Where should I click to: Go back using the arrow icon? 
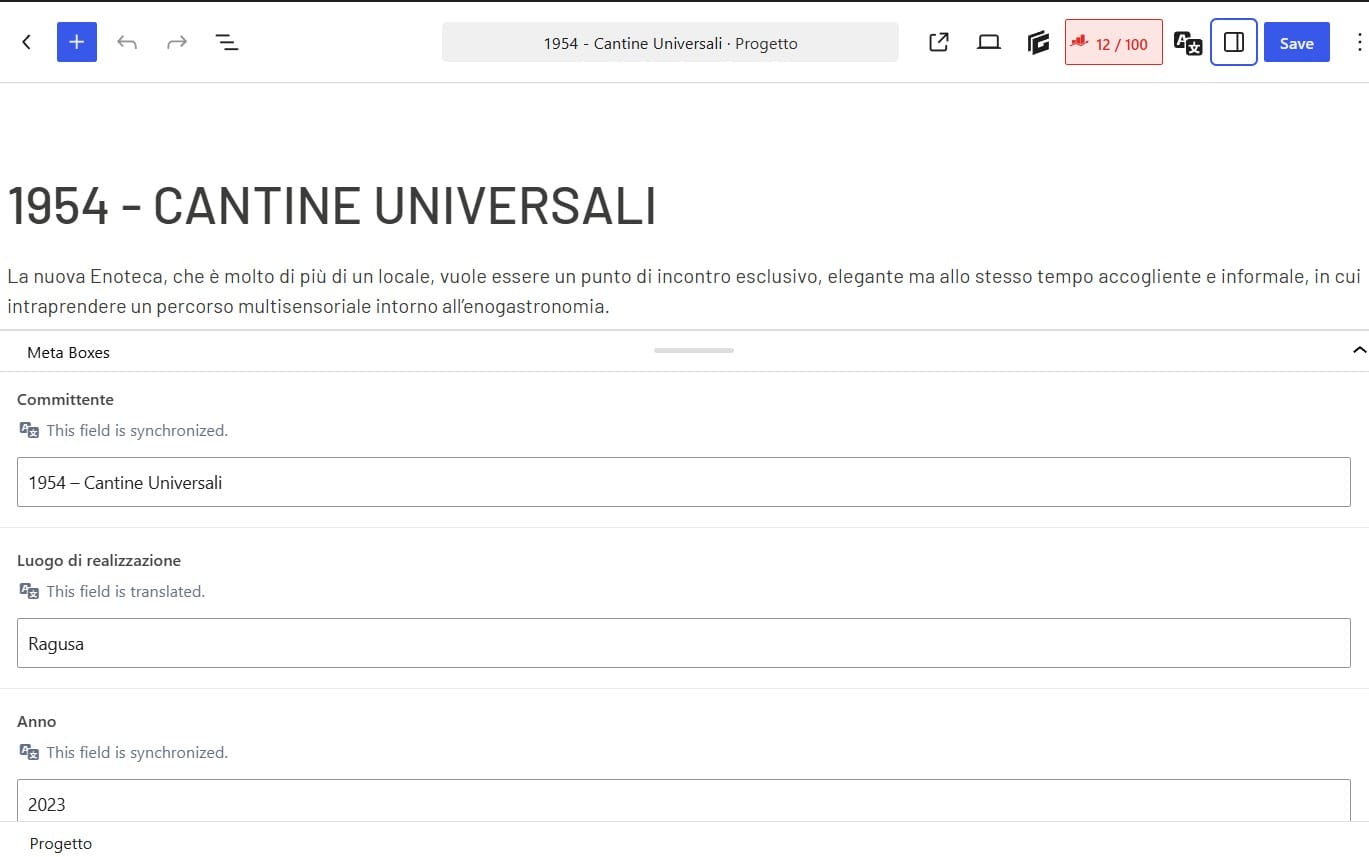[27, 42]
